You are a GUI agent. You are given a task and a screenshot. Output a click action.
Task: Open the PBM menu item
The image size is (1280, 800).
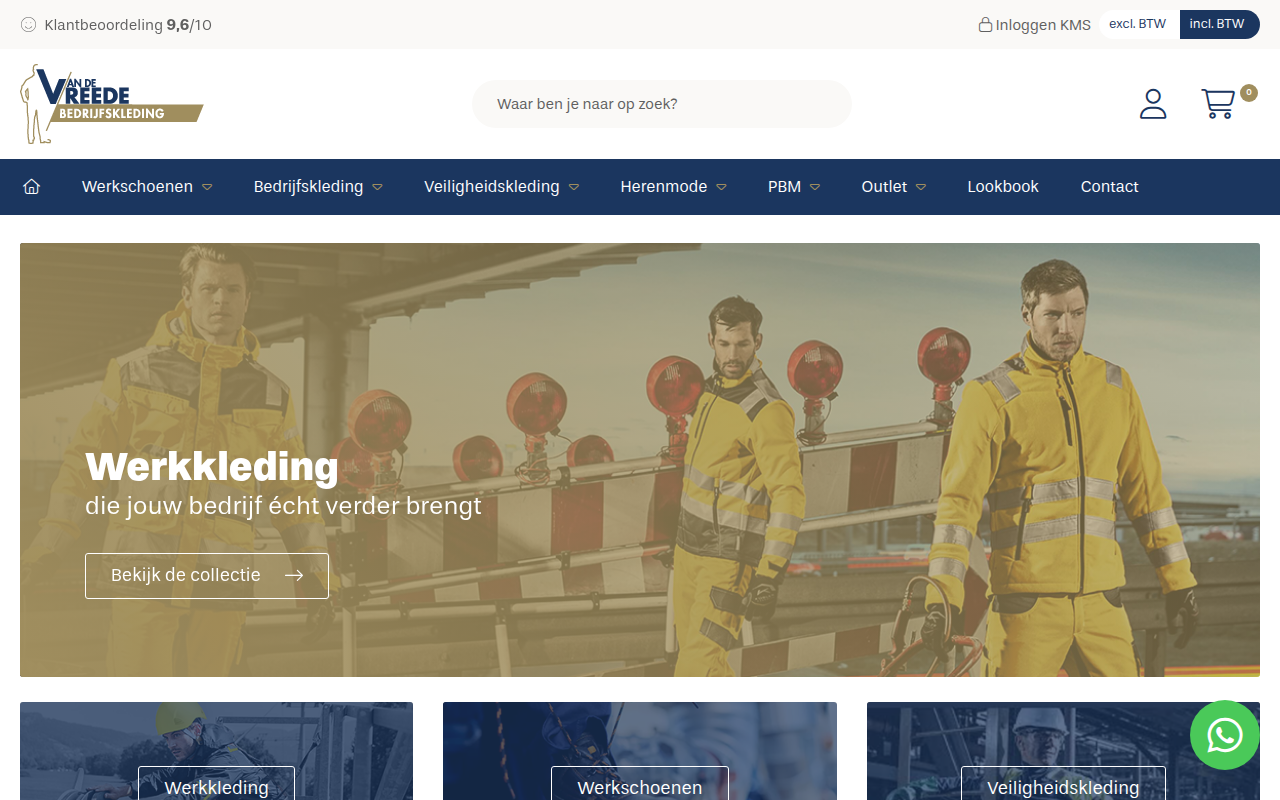point(784,187)
